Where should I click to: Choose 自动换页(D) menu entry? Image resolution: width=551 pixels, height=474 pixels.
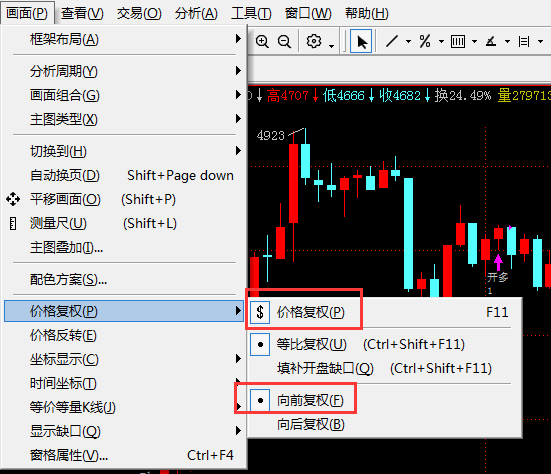click(124, 175)
